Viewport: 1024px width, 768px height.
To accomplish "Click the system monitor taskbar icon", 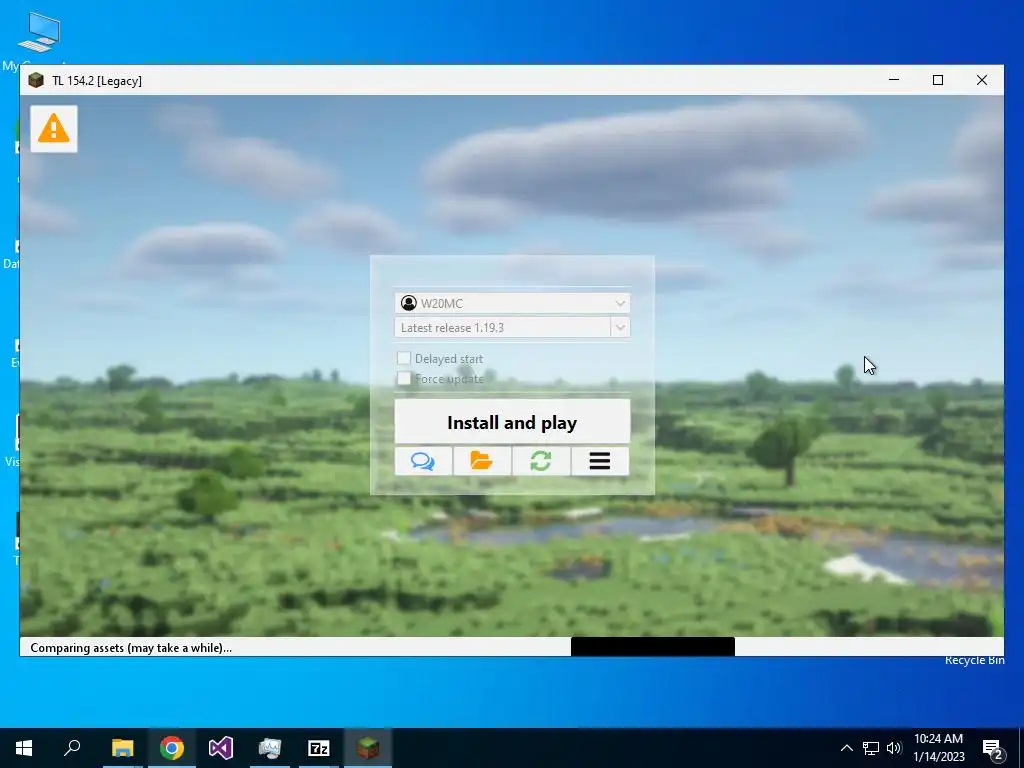I will coord(270,748).
